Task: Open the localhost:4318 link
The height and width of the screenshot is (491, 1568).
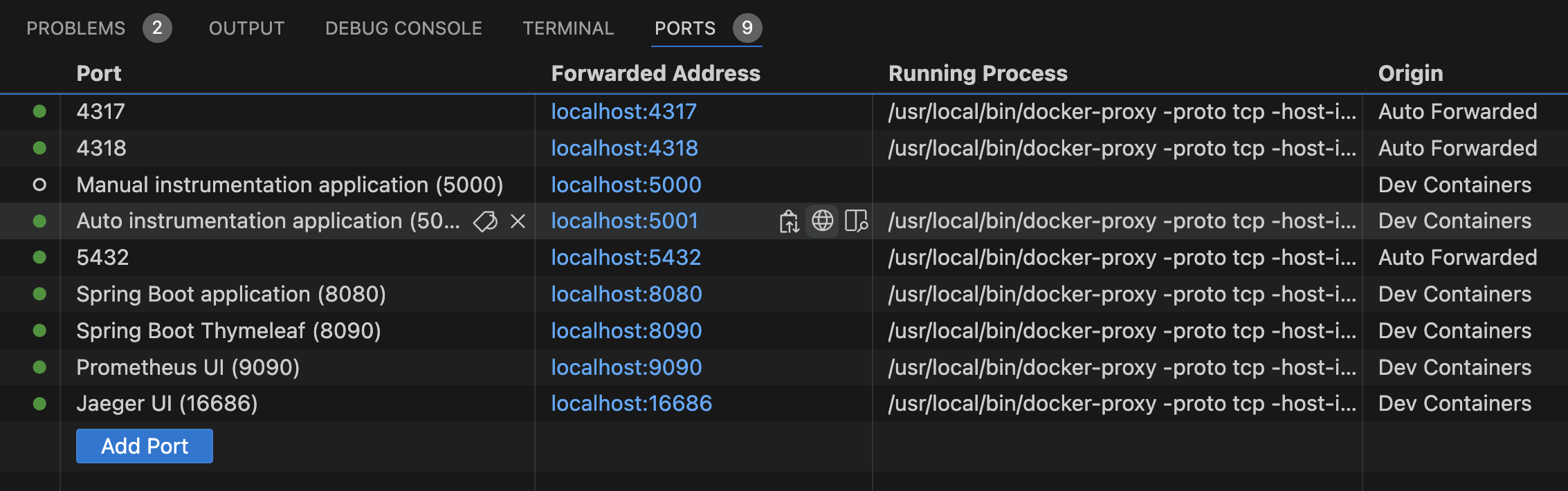Action: coord(624,148)
